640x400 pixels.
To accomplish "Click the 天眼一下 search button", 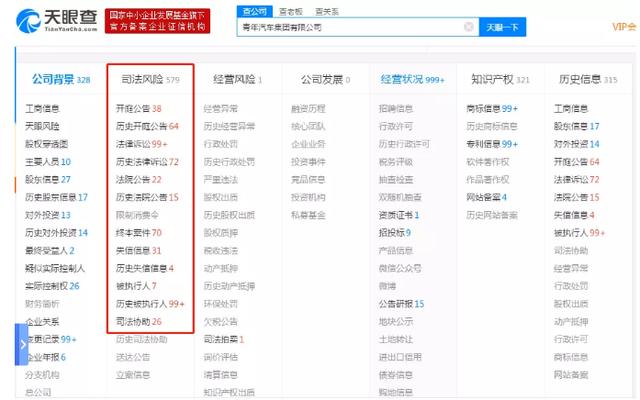I will point(502,27).
